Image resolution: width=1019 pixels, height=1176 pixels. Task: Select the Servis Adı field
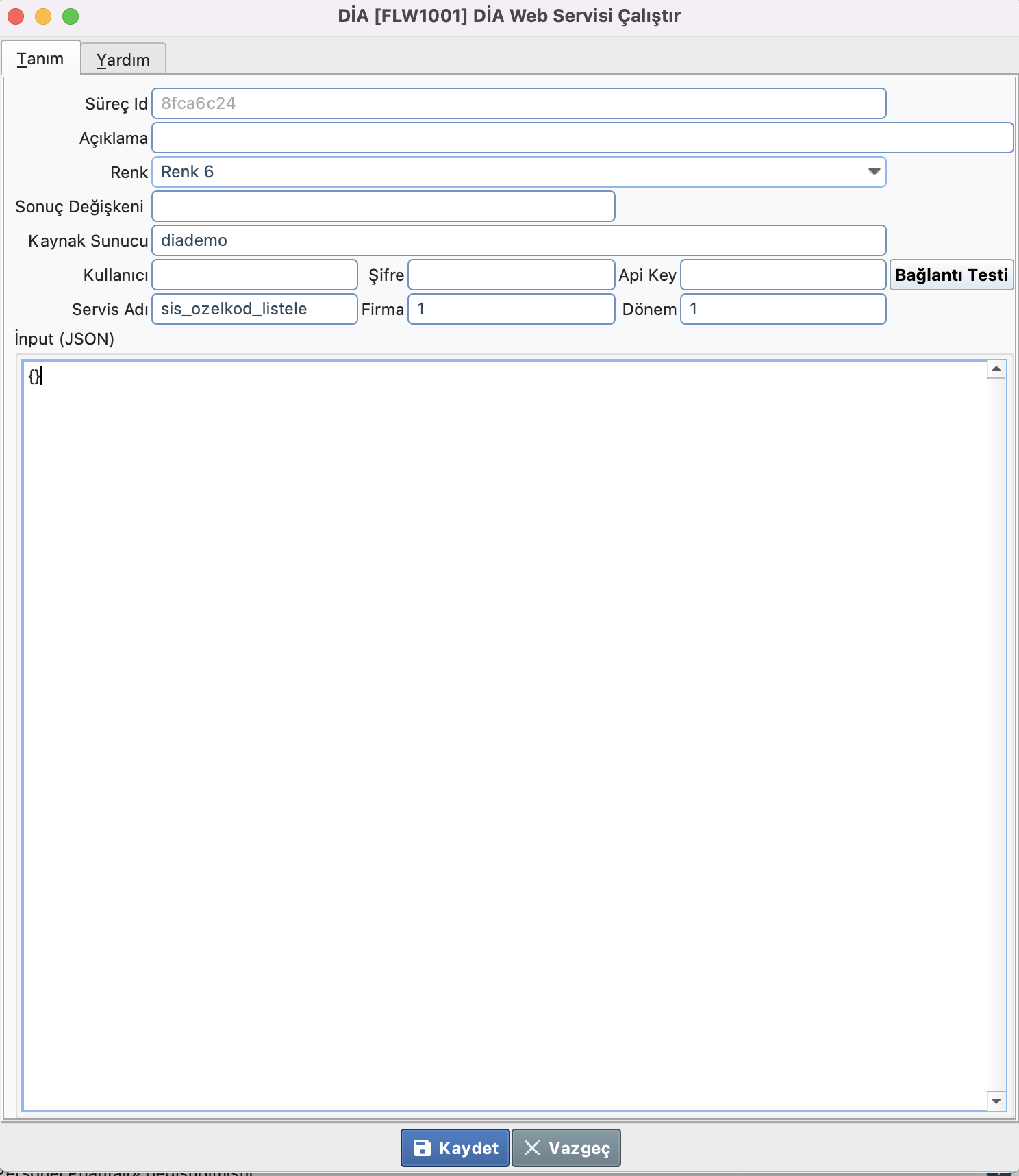(x=255, y=309)
